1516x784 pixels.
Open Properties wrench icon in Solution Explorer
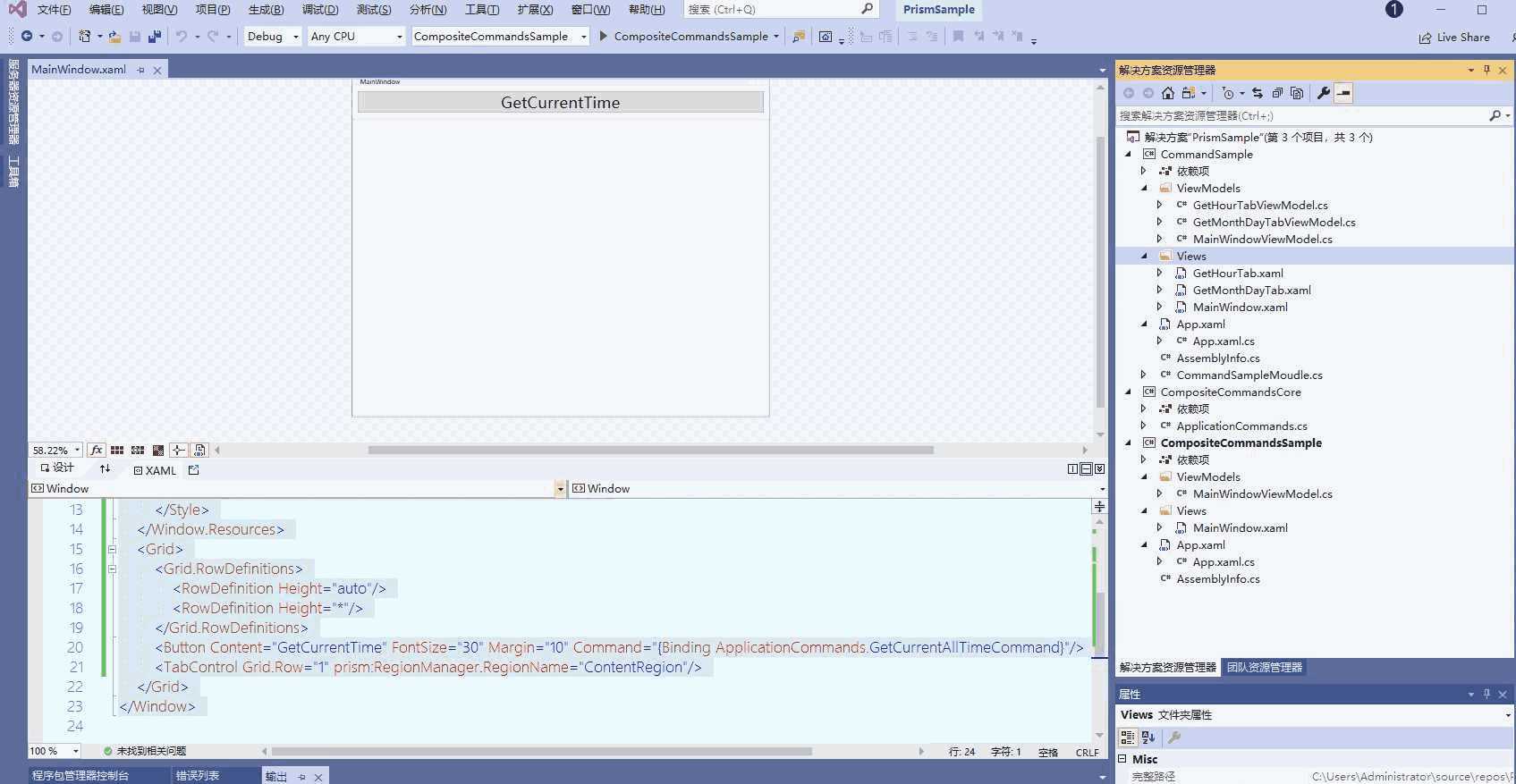(x=1324, y=93)
